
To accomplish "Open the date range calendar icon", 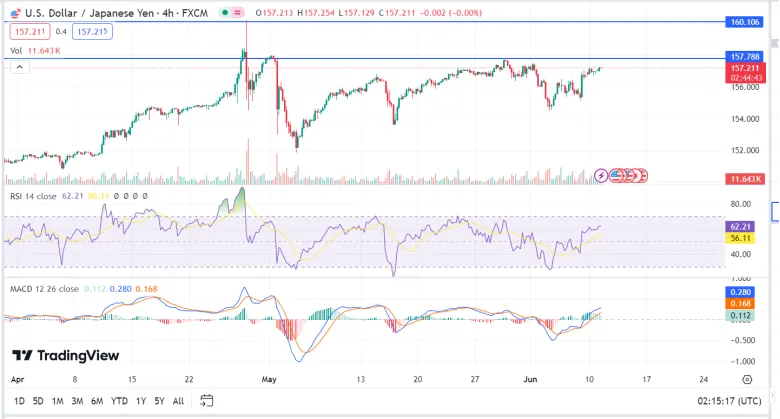I will point(206,401).
